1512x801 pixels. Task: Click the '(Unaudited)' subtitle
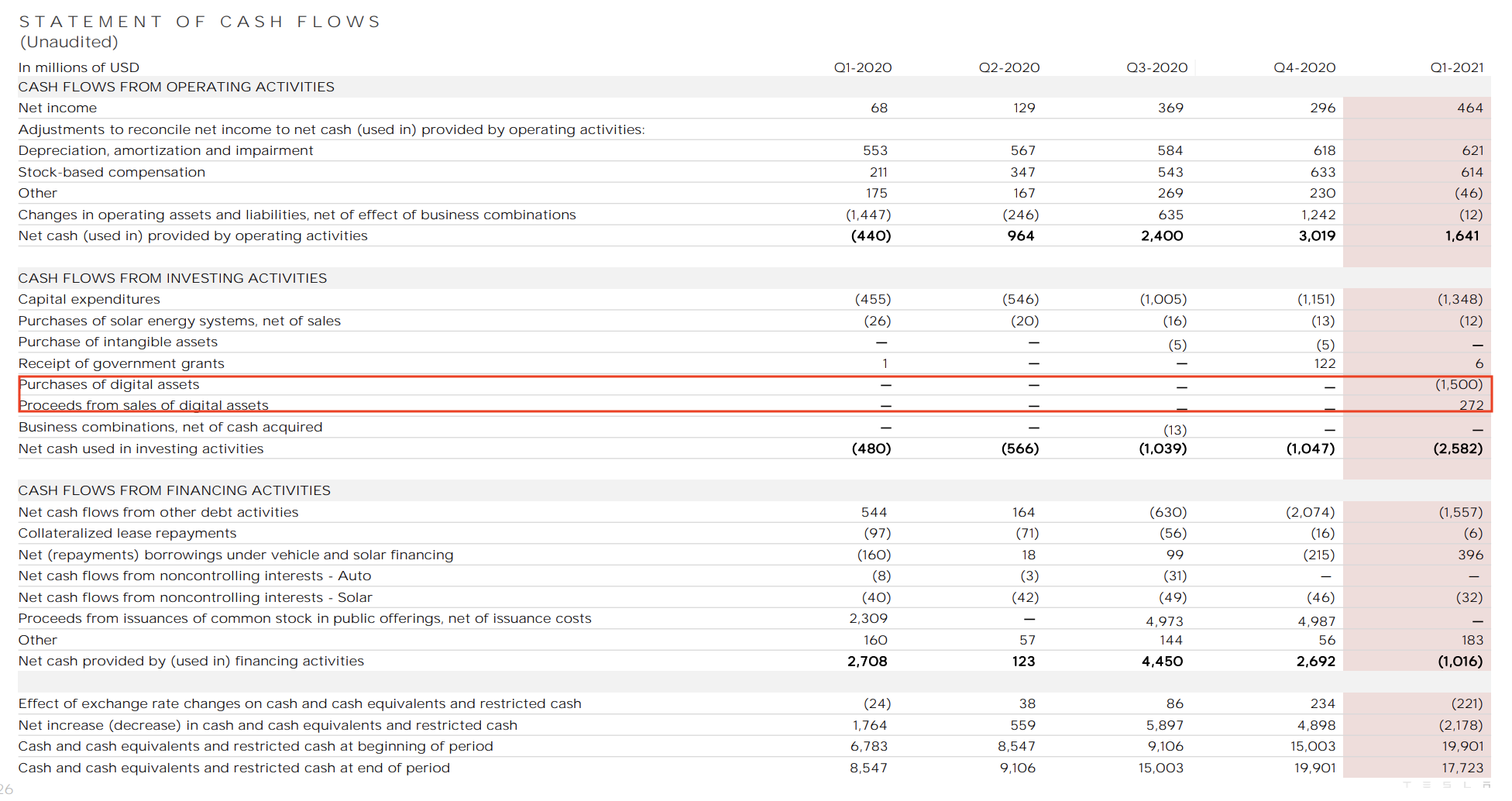[69, 42]
